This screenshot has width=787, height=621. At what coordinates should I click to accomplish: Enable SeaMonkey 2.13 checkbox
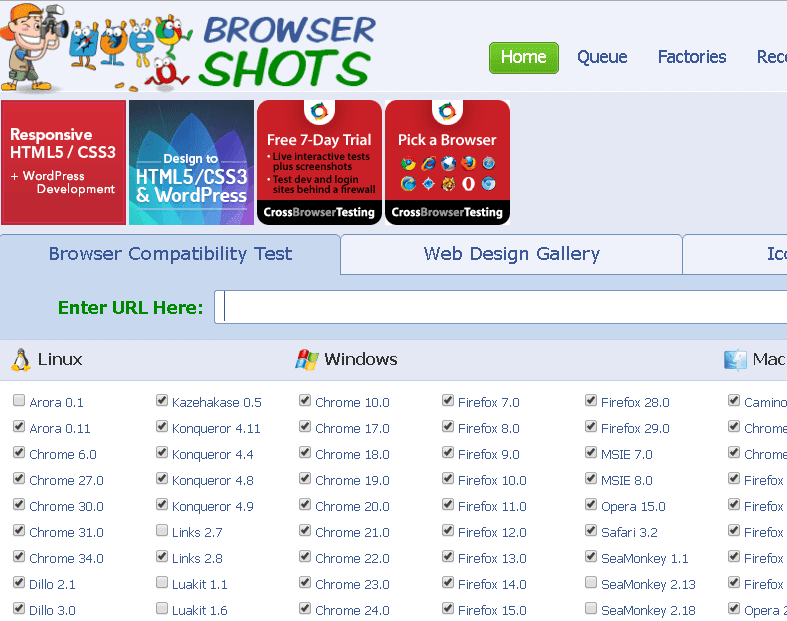591,583
